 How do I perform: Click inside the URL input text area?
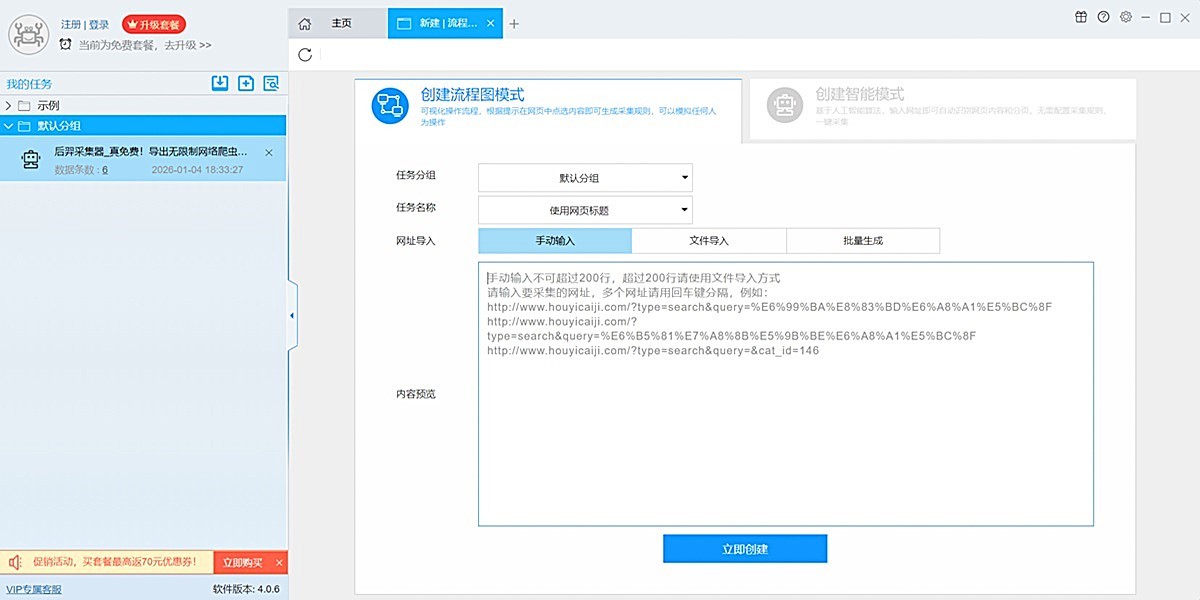pyautogui.click(x=785, y=440)
